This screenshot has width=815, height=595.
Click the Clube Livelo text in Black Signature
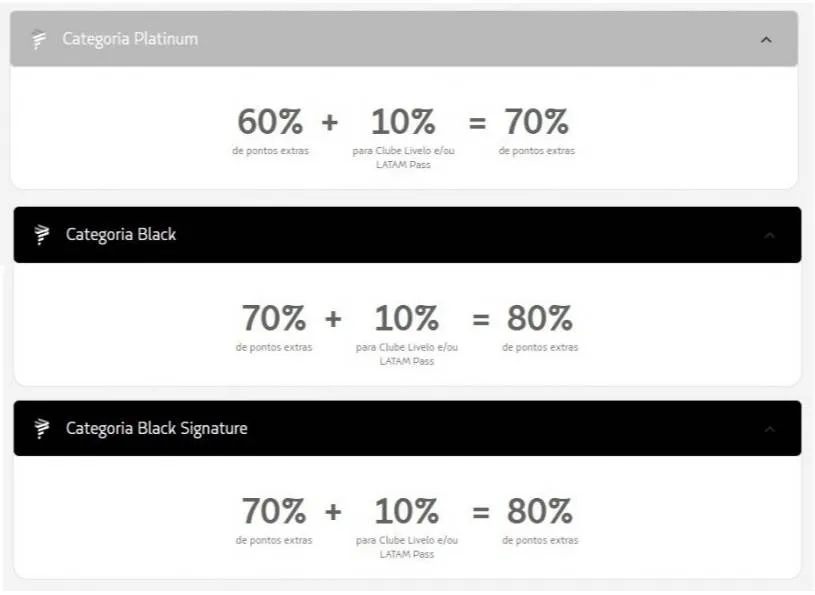[407, 546]
